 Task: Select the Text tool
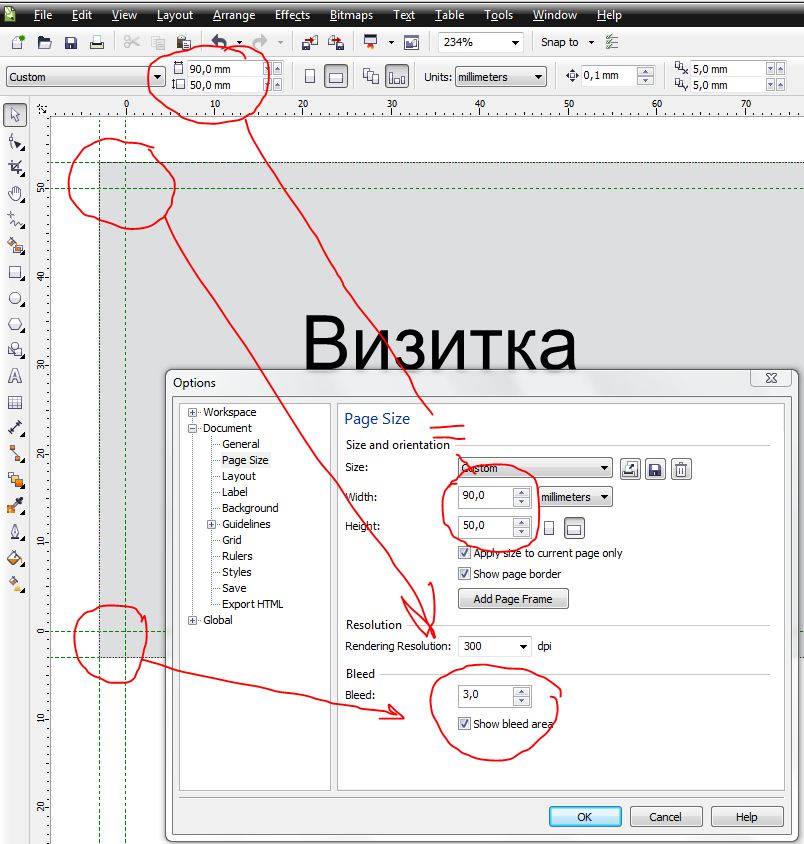(x=15, y=376)
